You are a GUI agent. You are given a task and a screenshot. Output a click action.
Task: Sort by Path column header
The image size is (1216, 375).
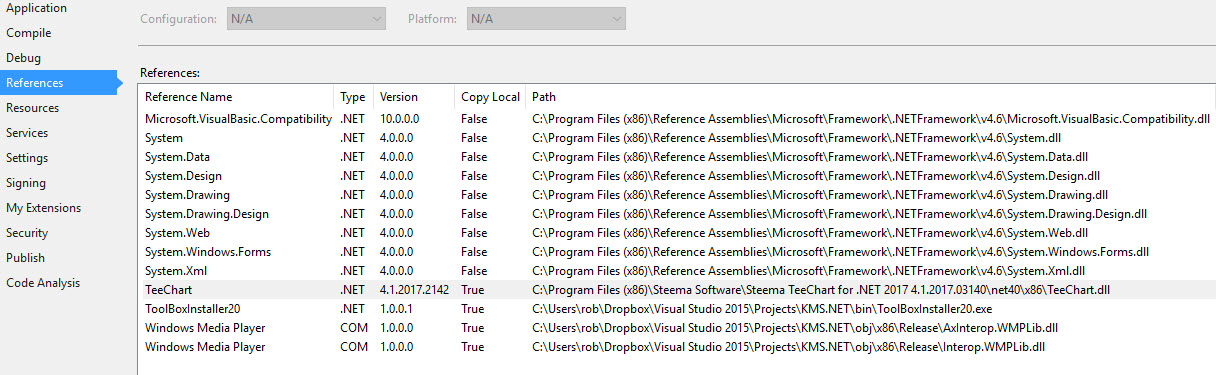(x=870, y=97)
